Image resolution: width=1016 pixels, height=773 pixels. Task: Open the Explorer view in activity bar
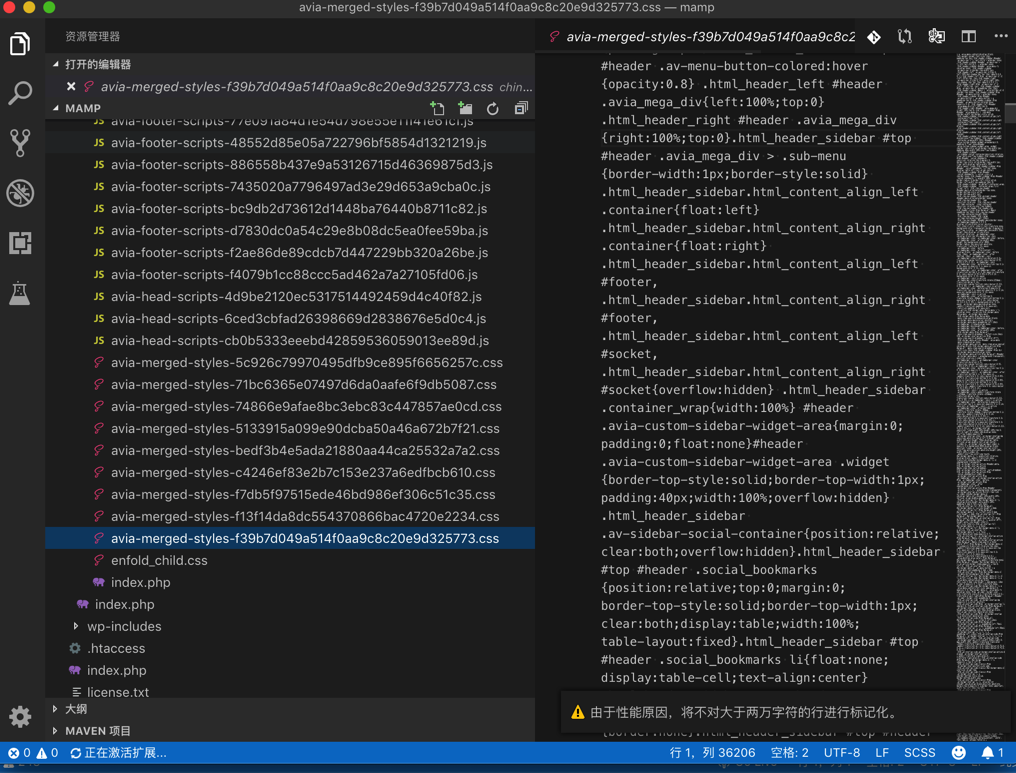pyautogui.click(x=20, y=44)
